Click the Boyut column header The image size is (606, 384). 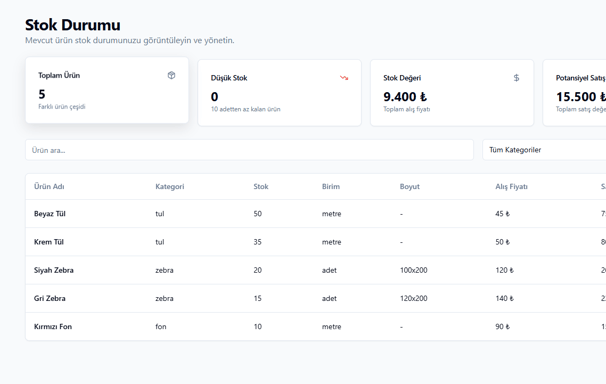point(410,187)
